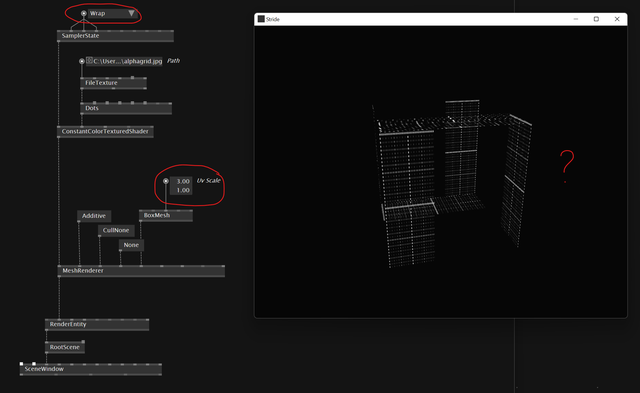Select the SceneWindow node
Screen dimensions: 640x393
[91, 369]
